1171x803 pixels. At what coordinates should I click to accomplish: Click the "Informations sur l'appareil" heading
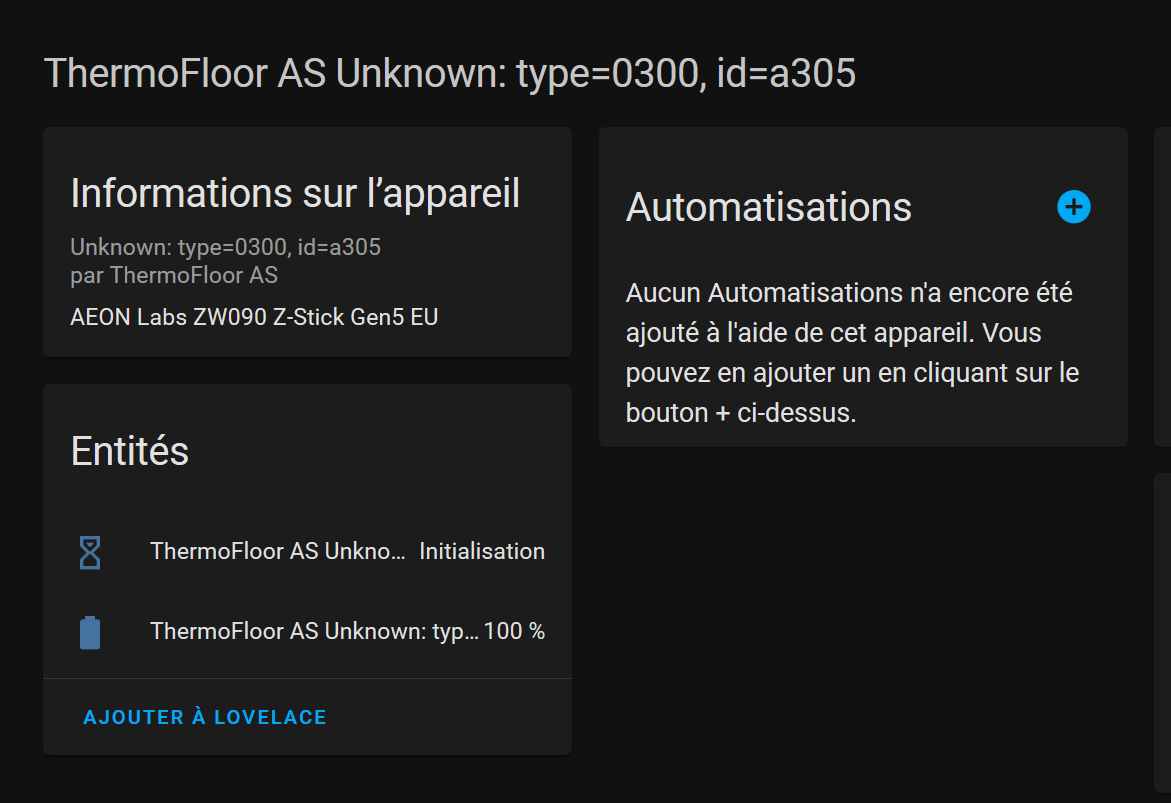pos(295,193)
